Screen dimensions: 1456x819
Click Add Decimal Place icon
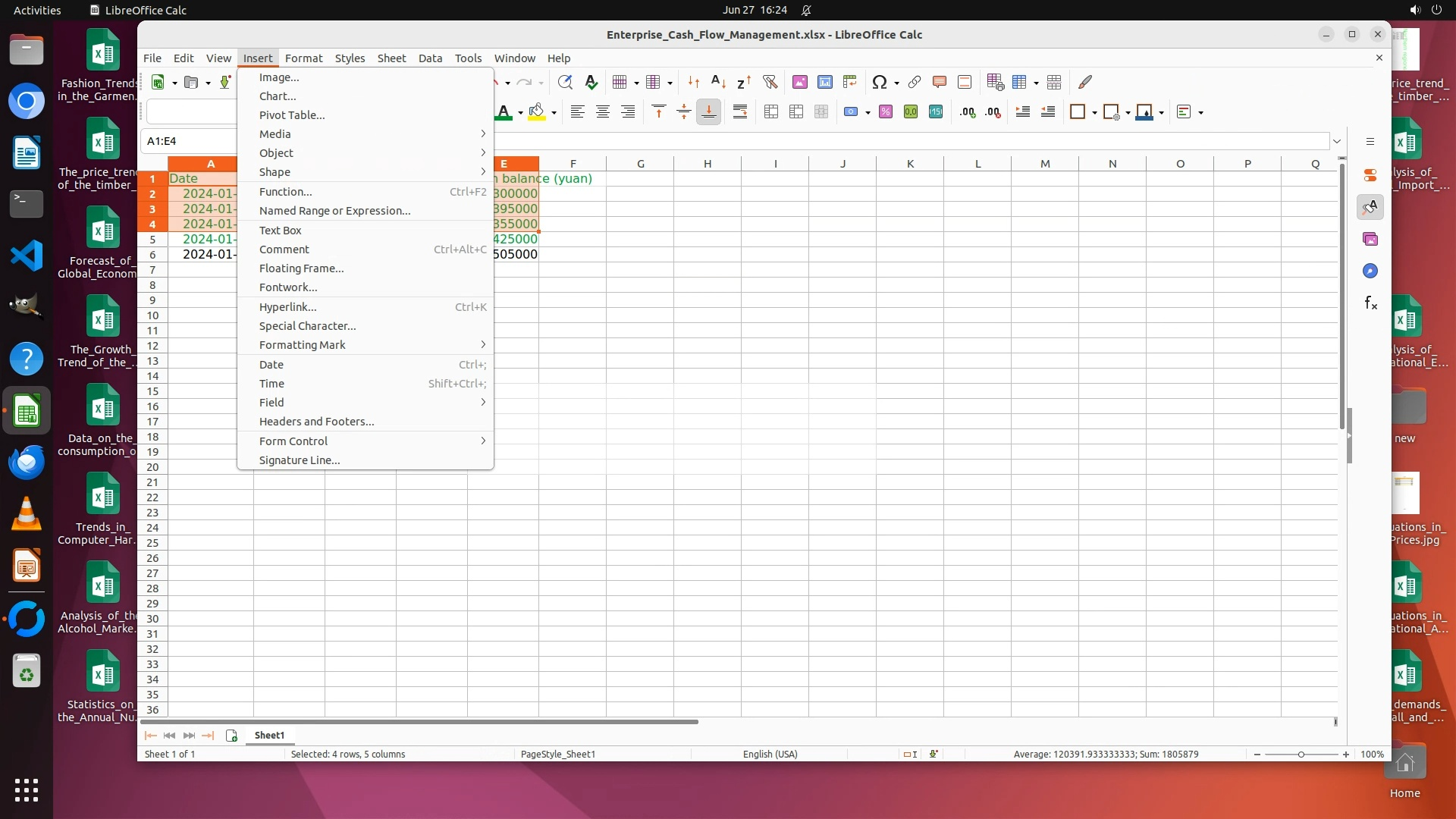(968, 112)
